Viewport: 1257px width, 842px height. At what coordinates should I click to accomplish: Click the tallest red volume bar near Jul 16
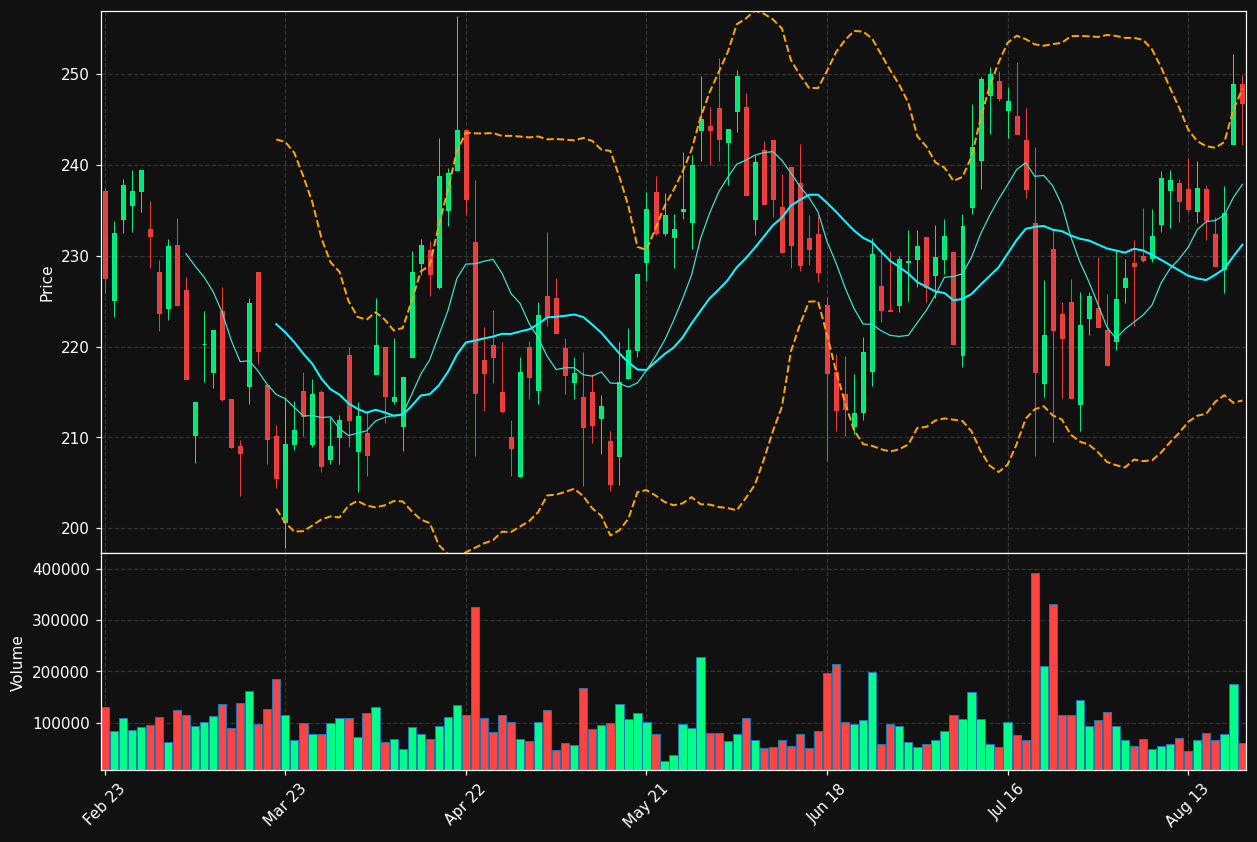(1035, 671)
